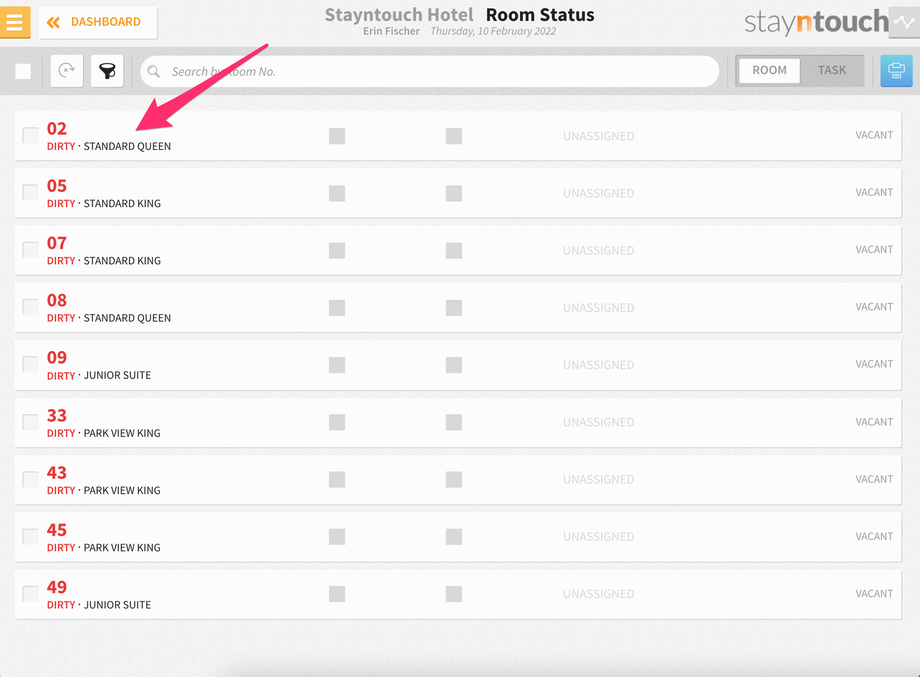Click second gray status box in room 08 row
This screenshot has height=677, width=920.
pyautogui.click(x=454, y=308)
